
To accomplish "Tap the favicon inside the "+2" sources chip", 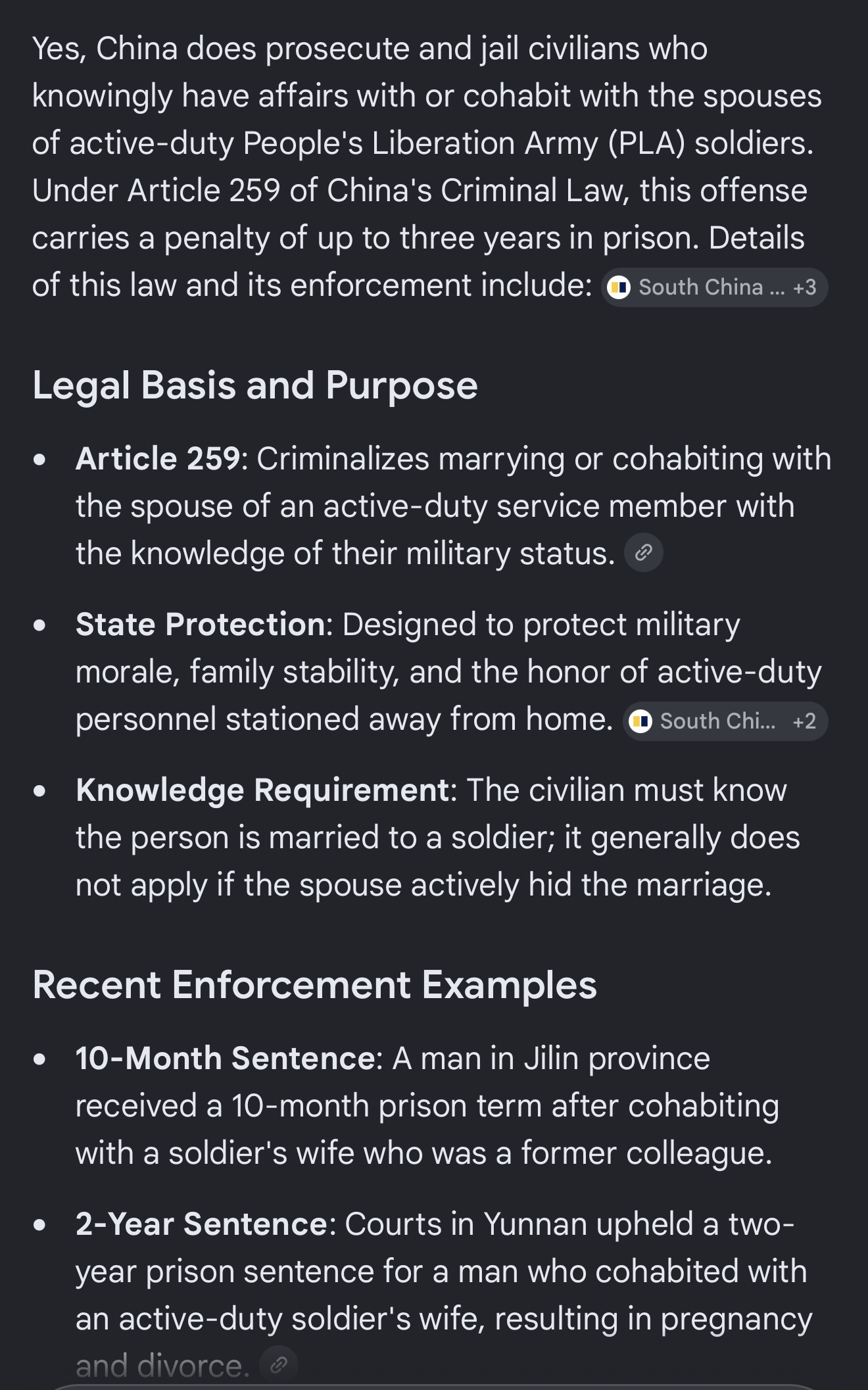I will [x=640, y=721].
